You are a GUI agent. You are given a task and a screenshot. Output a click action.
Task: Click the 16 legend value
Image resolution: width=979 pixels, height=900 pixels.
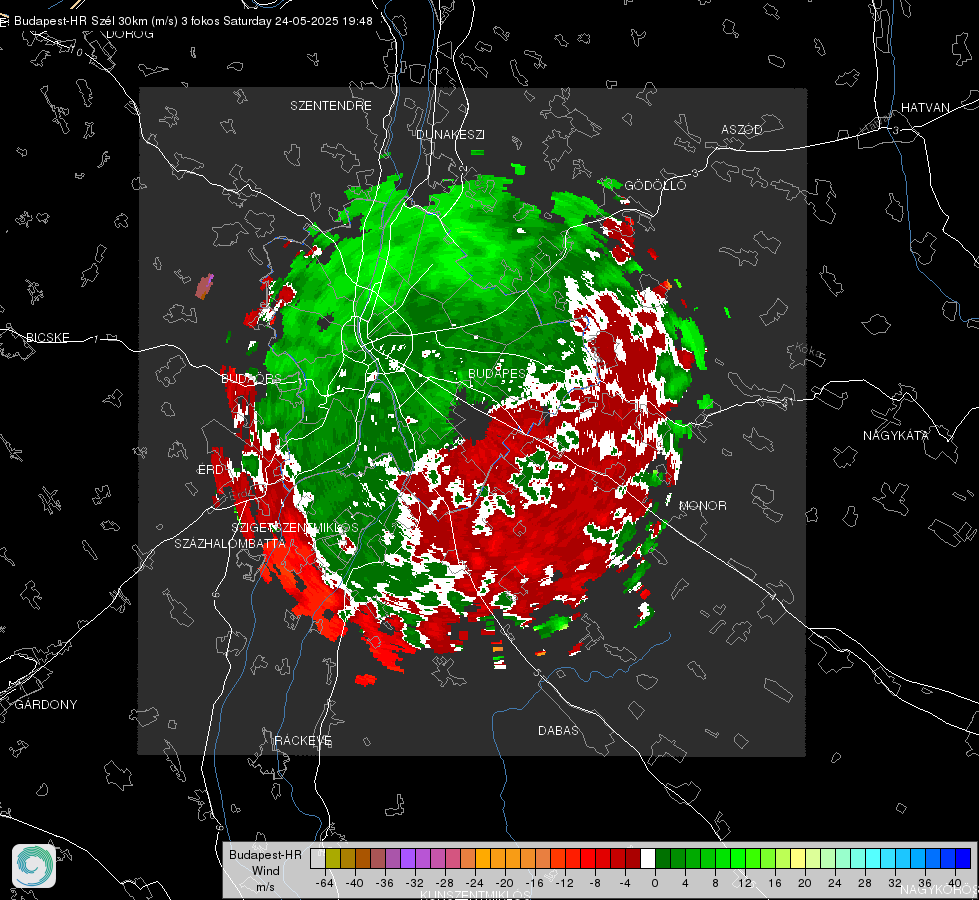click(775, 883)
